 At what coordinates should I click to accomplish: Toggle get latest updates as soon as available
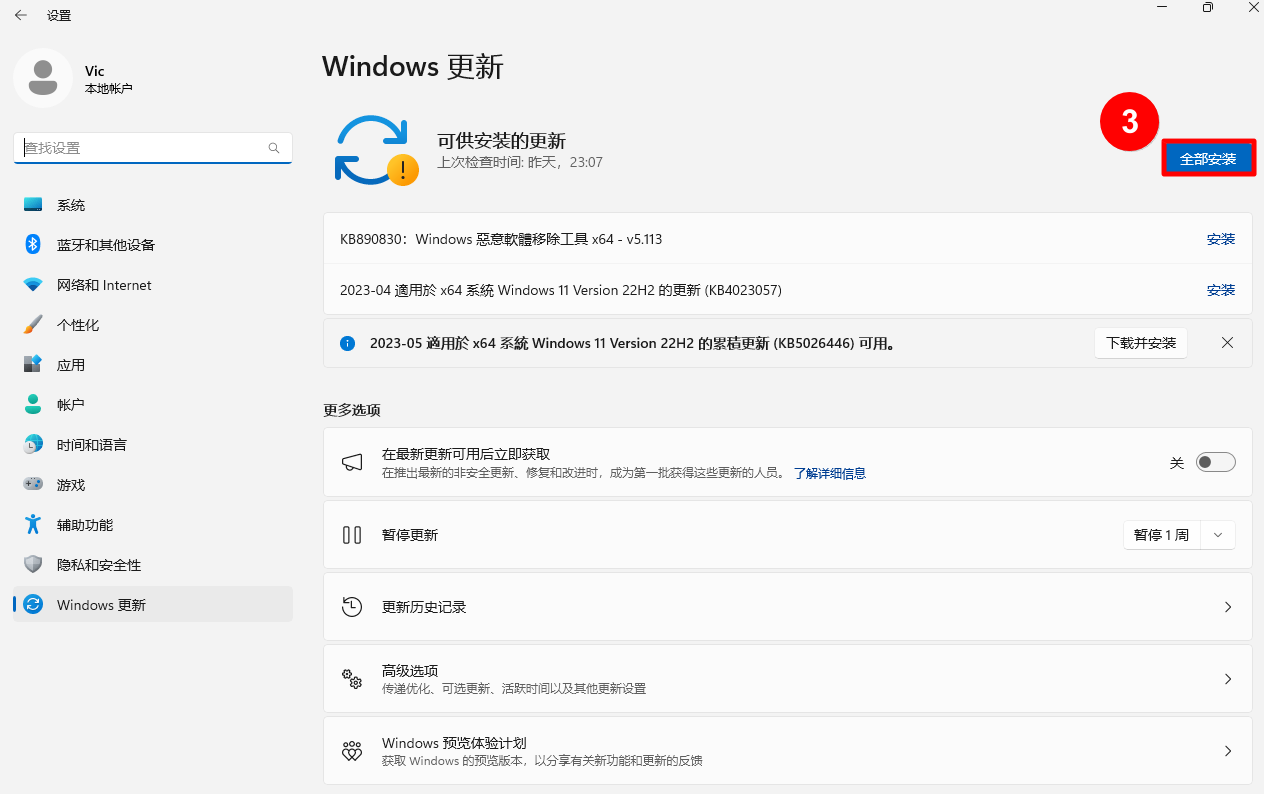tap(1215, 462)
